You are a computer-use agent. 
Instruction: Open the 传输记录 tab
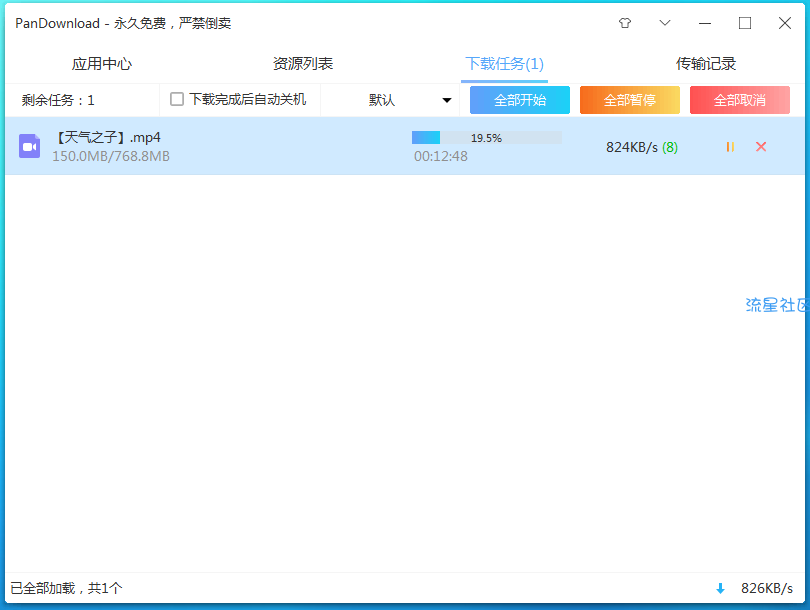[706, 64]
